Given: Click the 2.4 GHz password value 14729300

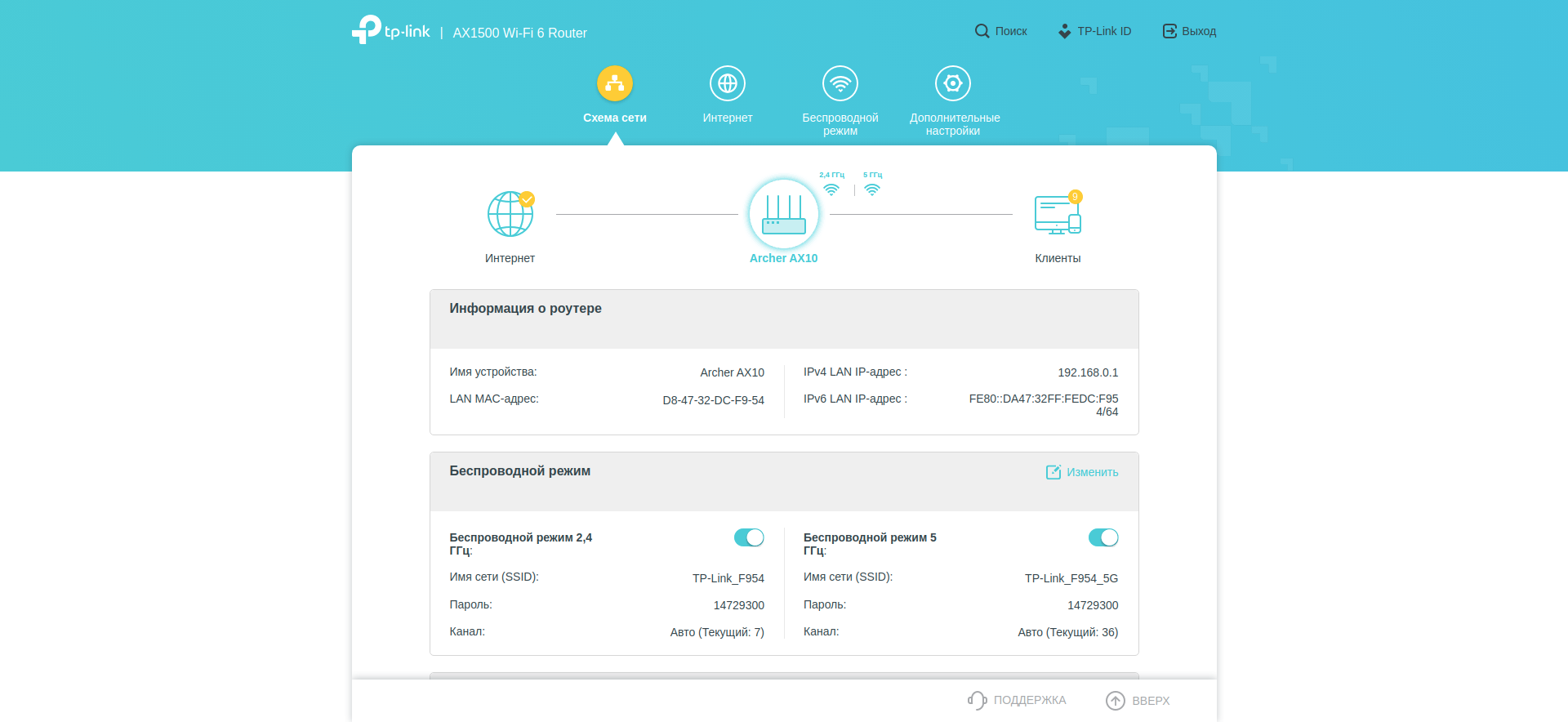Looking at the screenshot, I should 738,605.
